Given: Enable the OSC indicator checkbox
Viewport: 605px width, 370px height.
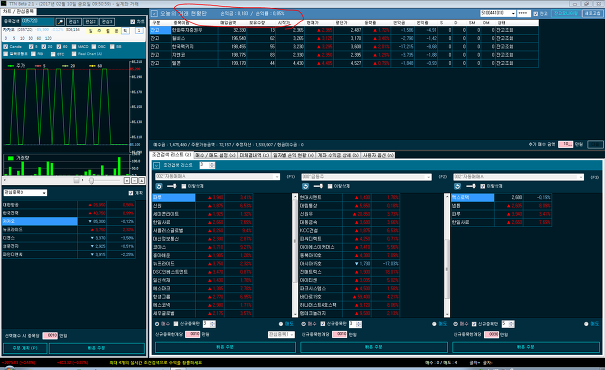Looking at the screenshot, I should pyautogui.click(x=94, y=47).
